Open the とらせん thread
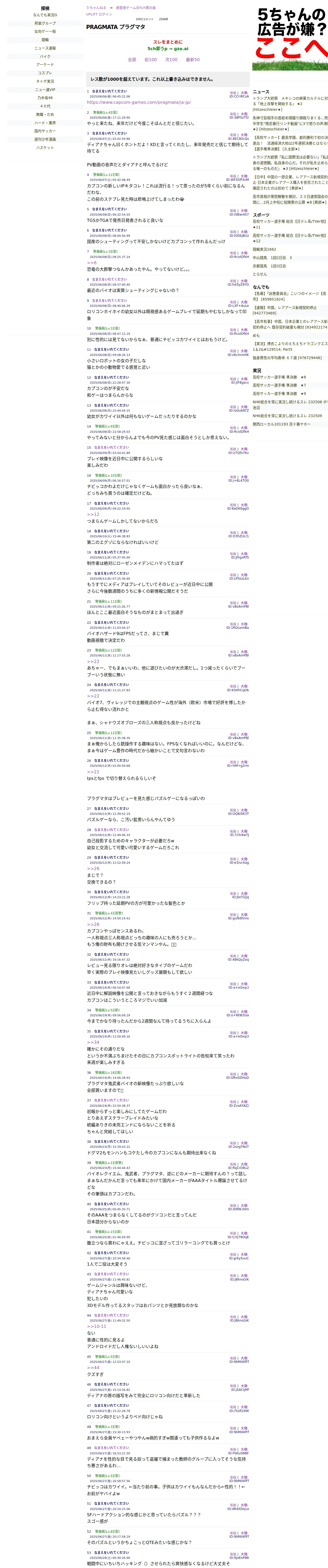The width and height of the screenshot is (328, 1568). click(x=259, y=274)
